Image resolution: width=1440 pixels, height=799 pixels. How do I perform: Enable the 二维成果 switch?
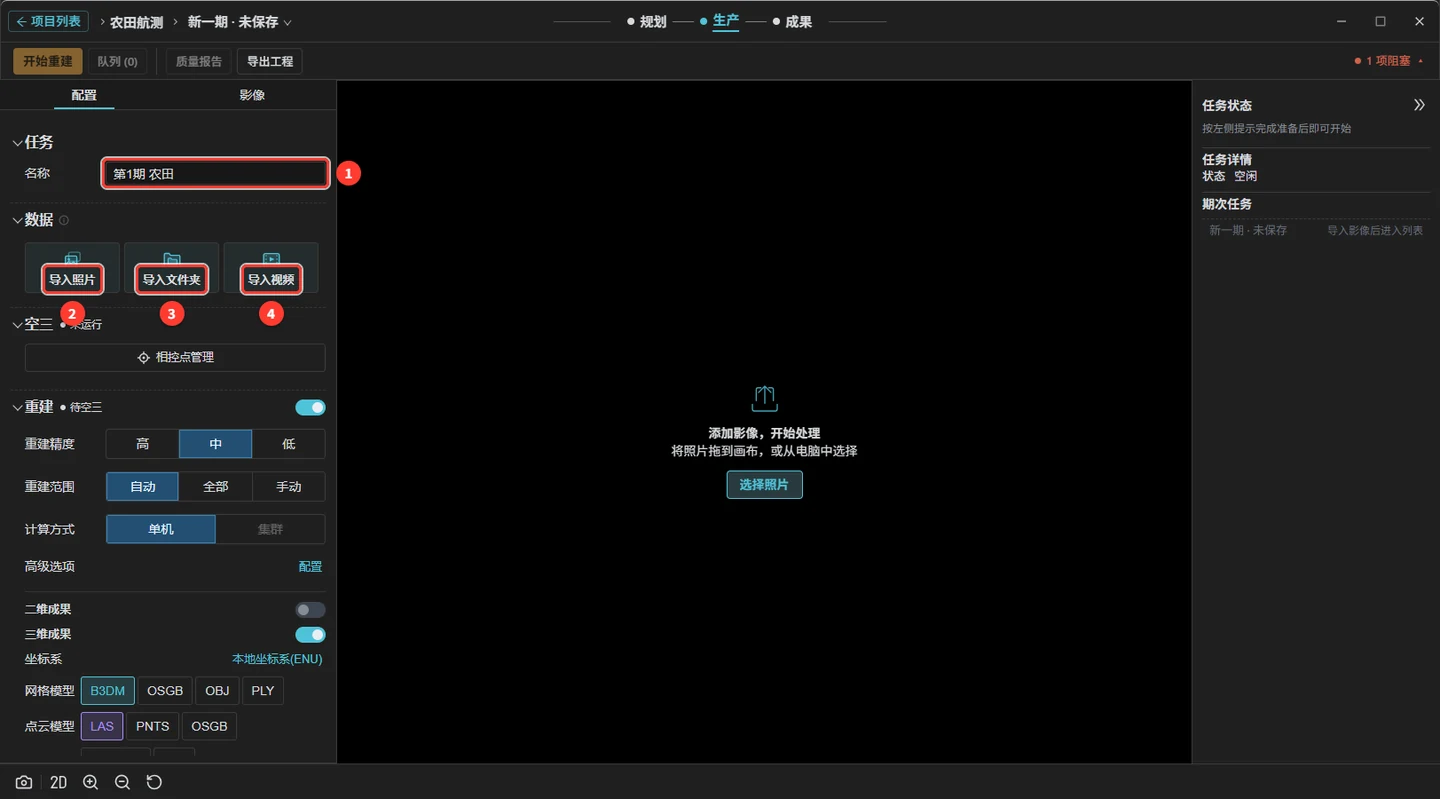tap(310, 610)
